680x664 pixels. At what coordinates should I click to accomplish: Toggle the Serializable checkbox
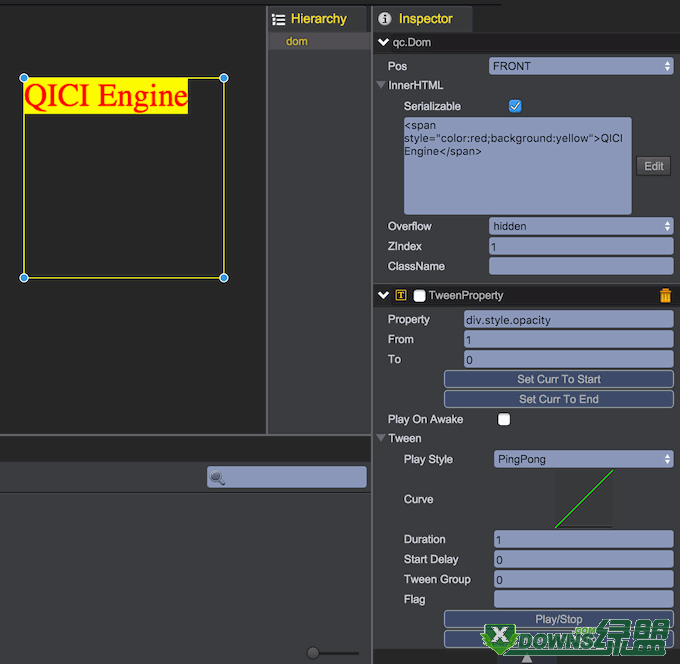coord(515,106)
